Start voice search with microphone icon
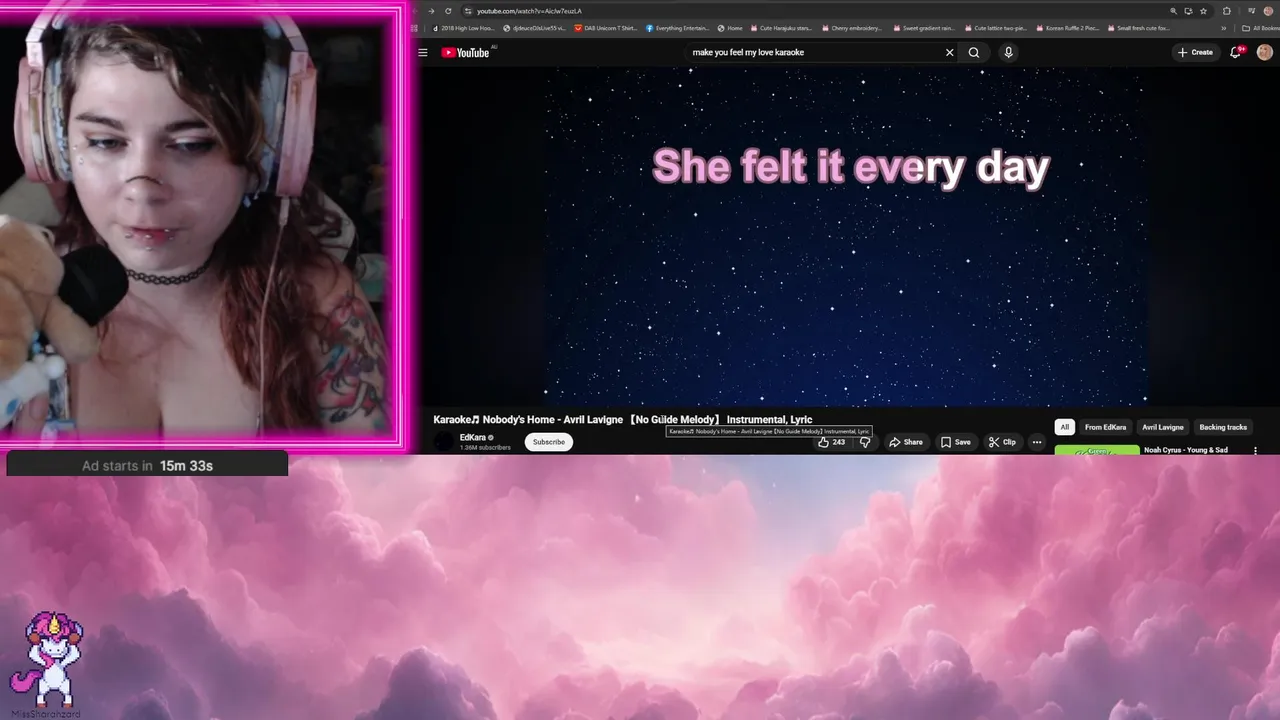This screenshot has width=1280, height=720. point(1008,52)
